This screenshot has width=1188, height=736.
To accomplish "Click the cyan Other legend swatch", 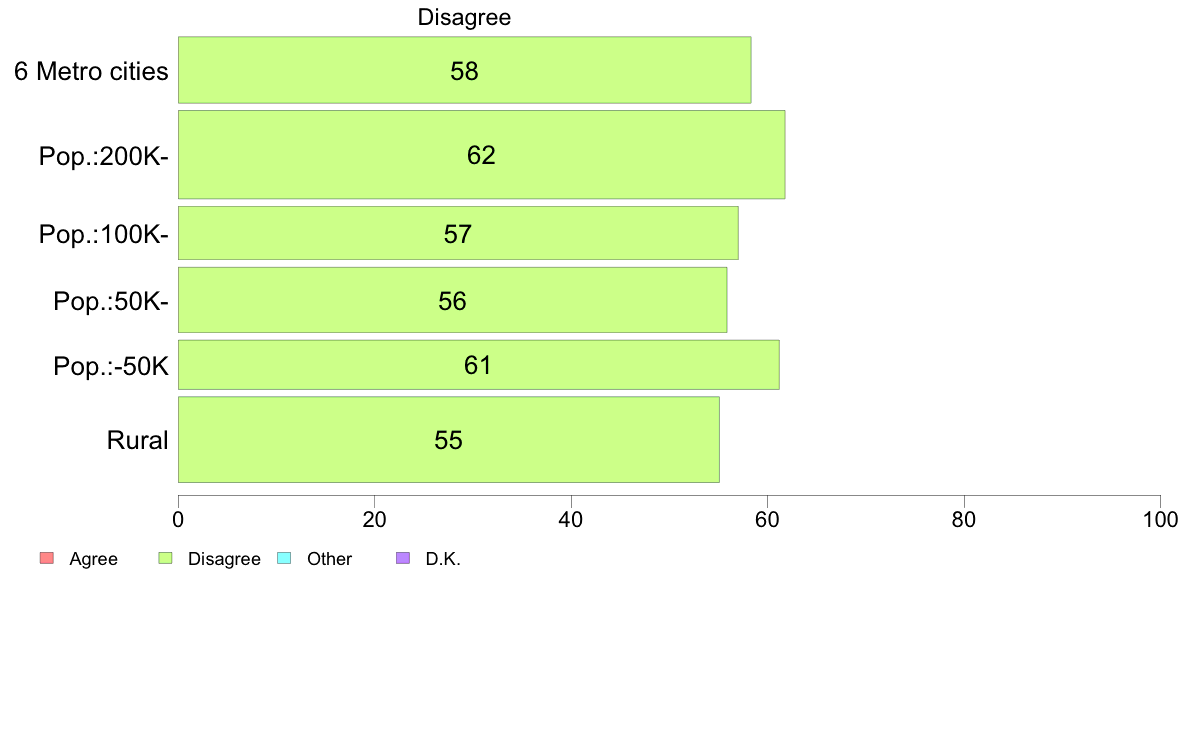I will point(284,559).
